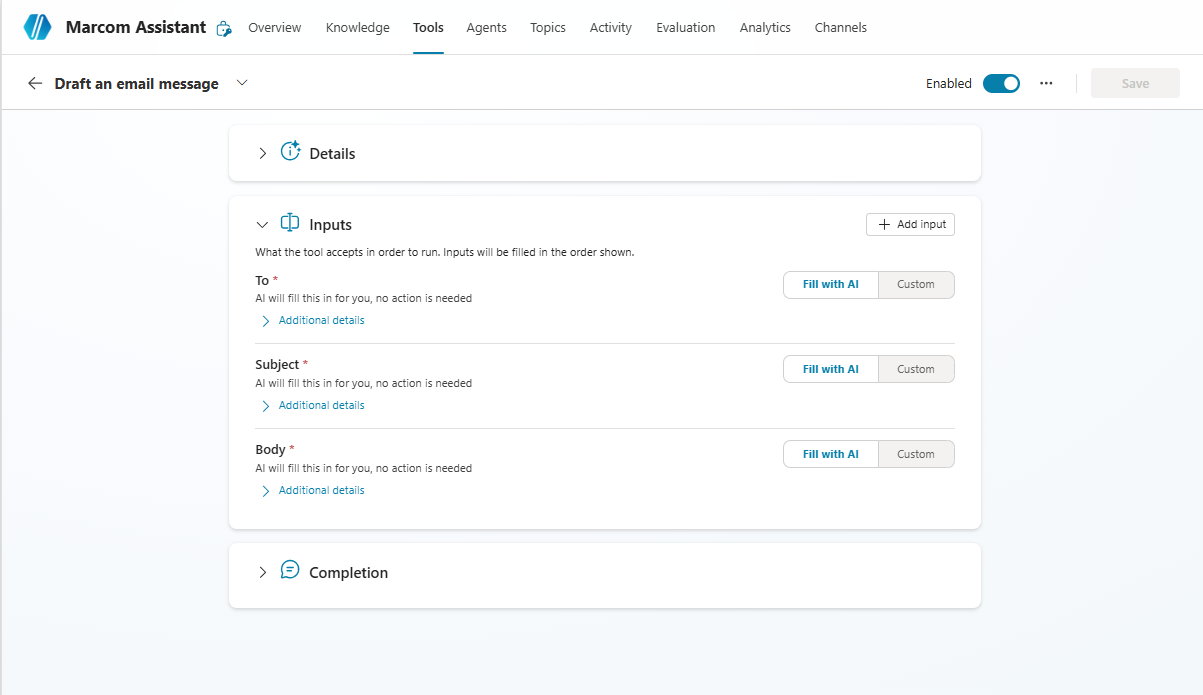Click the To input label

coord(262,280)
